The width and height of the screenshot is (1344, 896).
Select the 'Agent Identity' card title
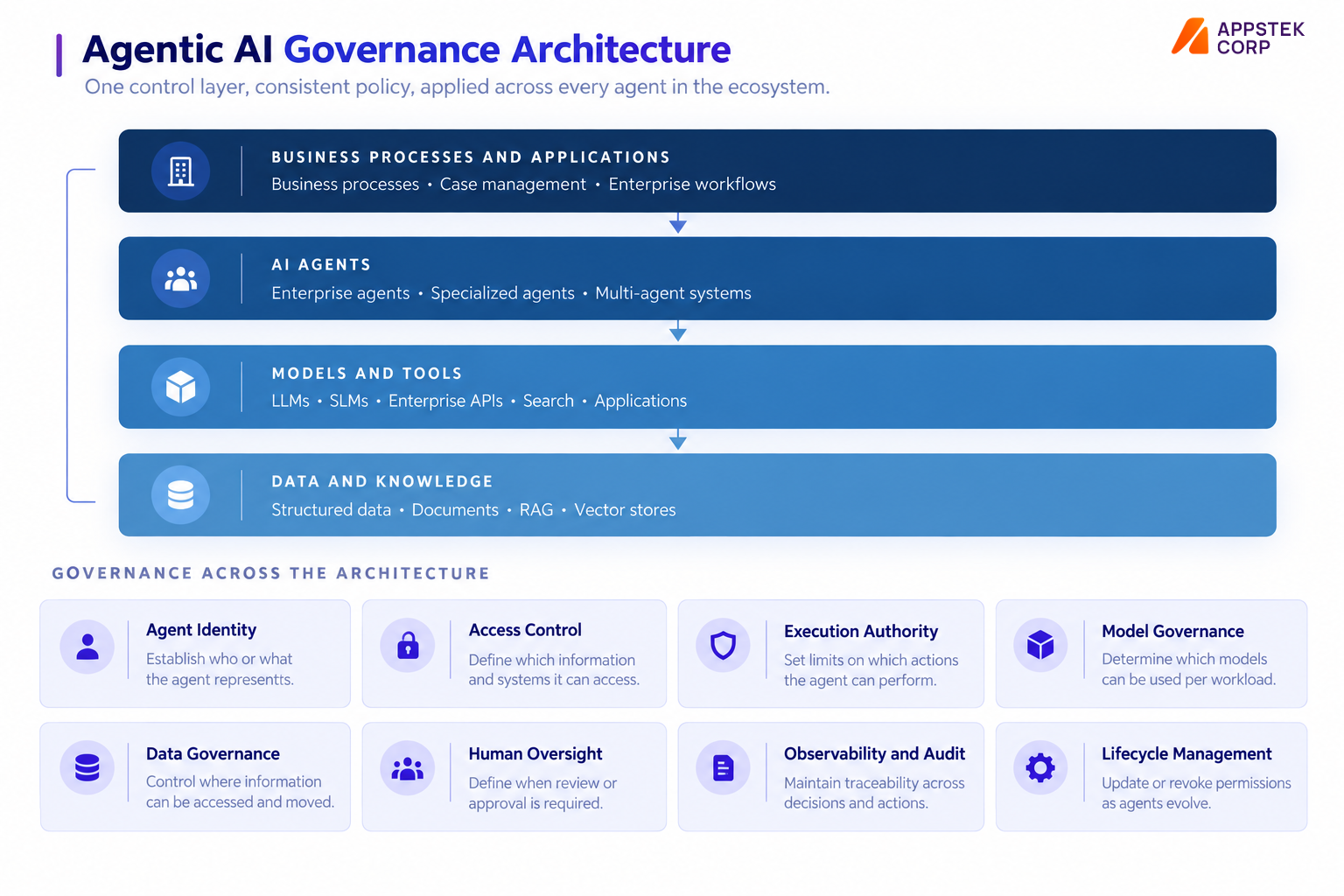[x=201, y=630]
